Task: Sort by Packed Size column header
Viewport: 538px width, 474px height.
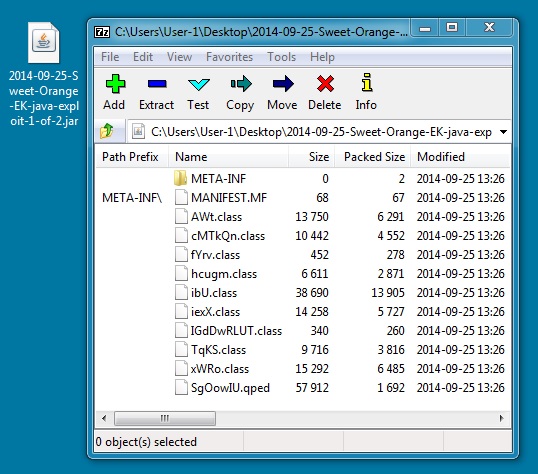Action: click(x=374, y=157)
